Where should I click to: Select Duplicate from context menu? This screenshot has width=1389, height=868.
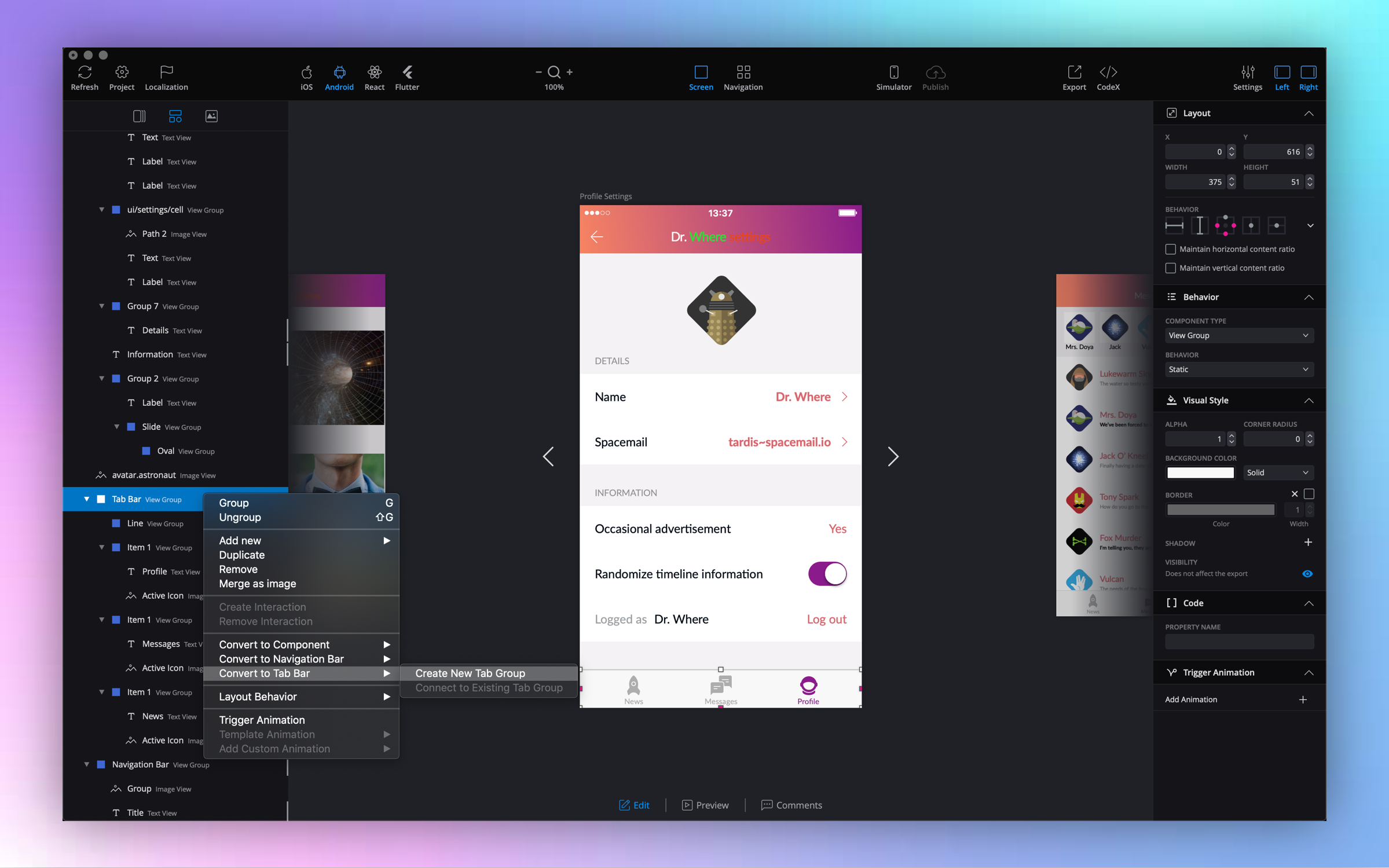[301, 555]
